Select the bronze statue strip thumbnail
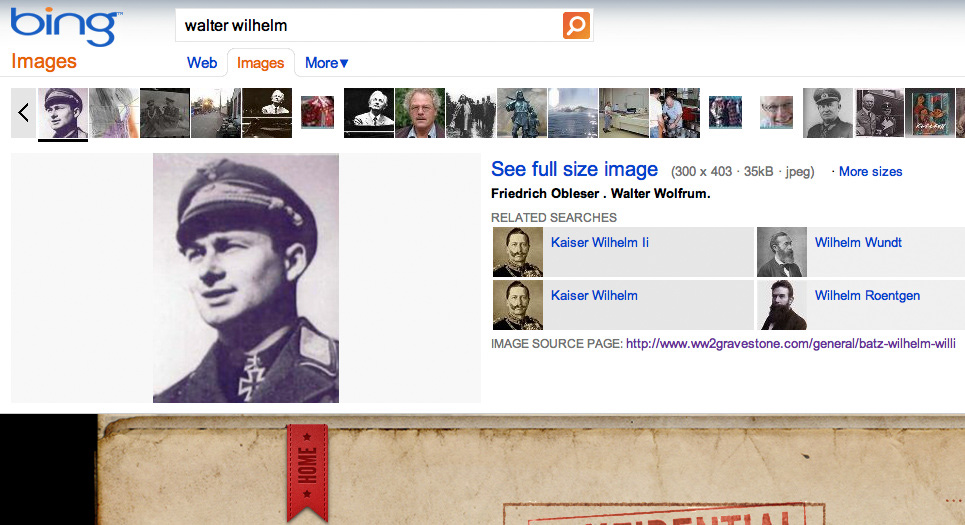Screen dimensions: 965x525 522,113
